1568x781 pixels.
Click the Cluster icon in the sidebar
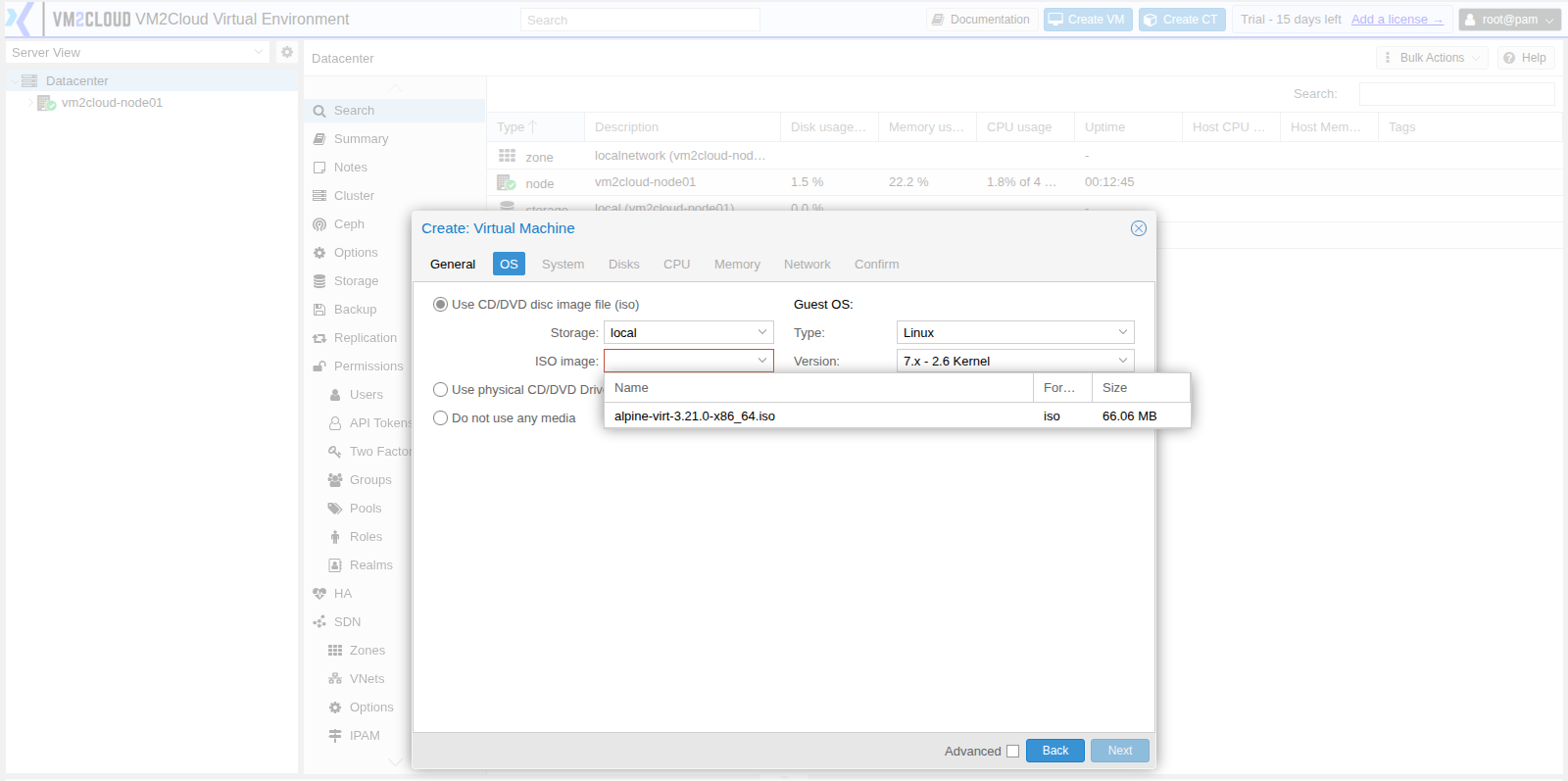(319, 196)
